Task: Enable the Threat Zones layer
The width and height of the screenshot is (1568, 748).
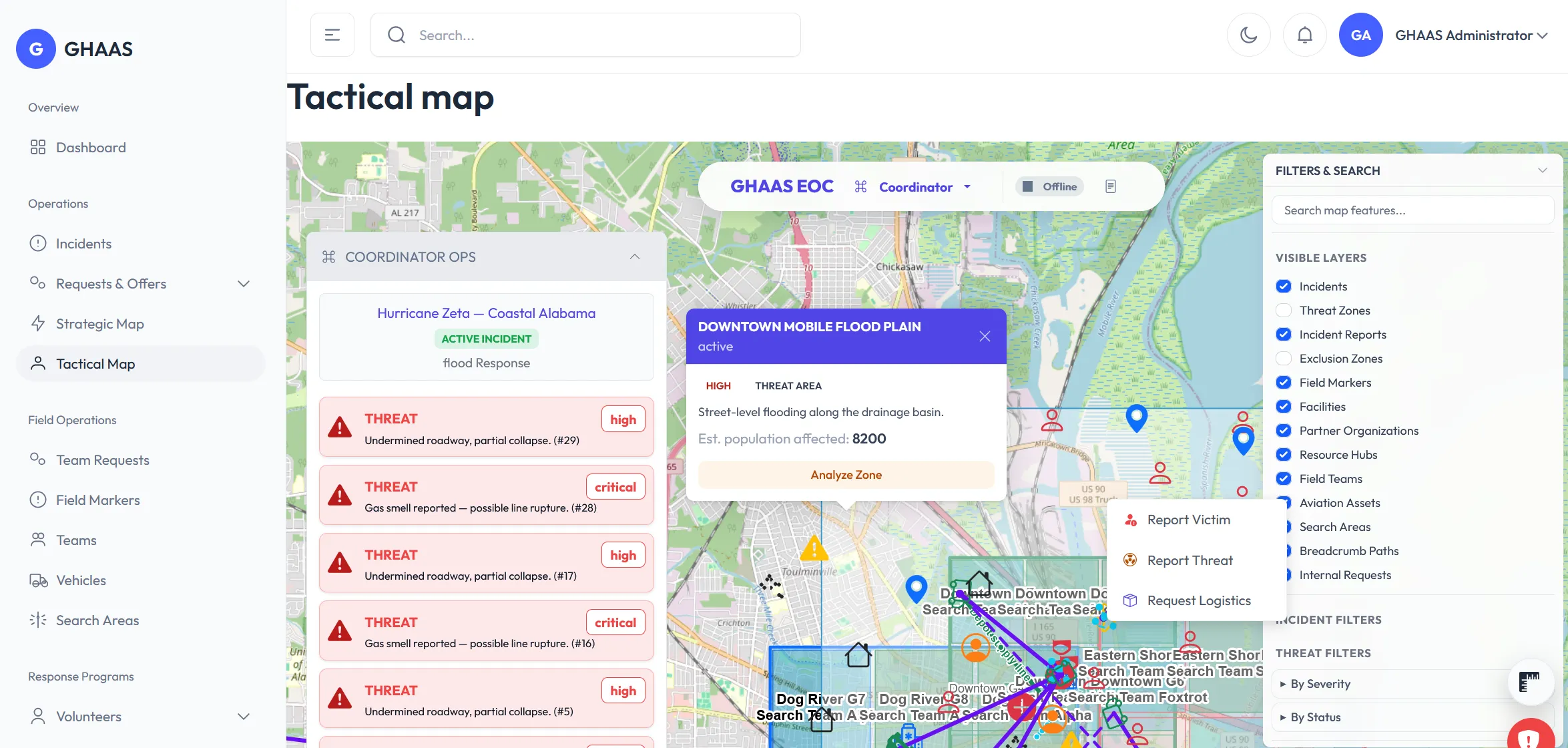Action: tap(1283, 311)
